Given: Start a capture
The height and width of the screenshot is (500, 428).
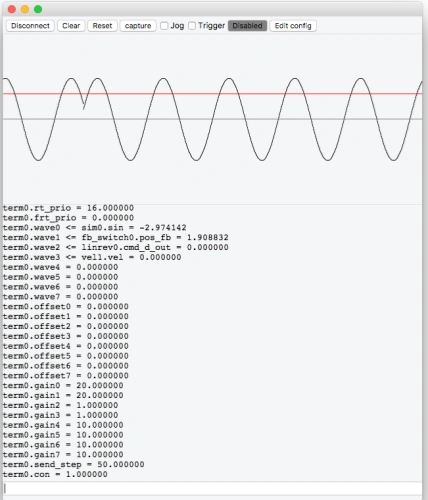Looking at the screenshot, I should (x=138, y=26).
